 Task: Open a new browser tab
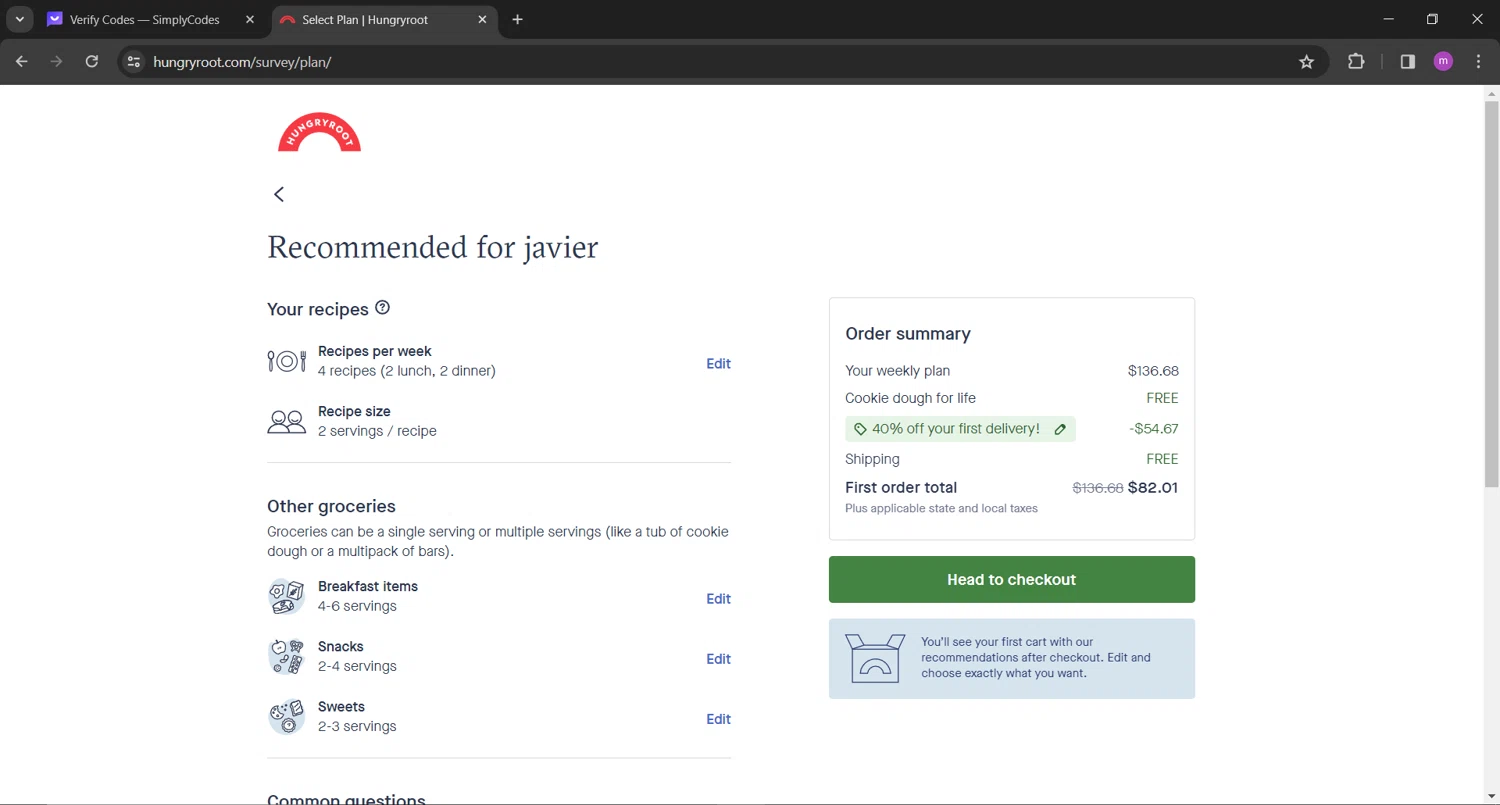517,20
